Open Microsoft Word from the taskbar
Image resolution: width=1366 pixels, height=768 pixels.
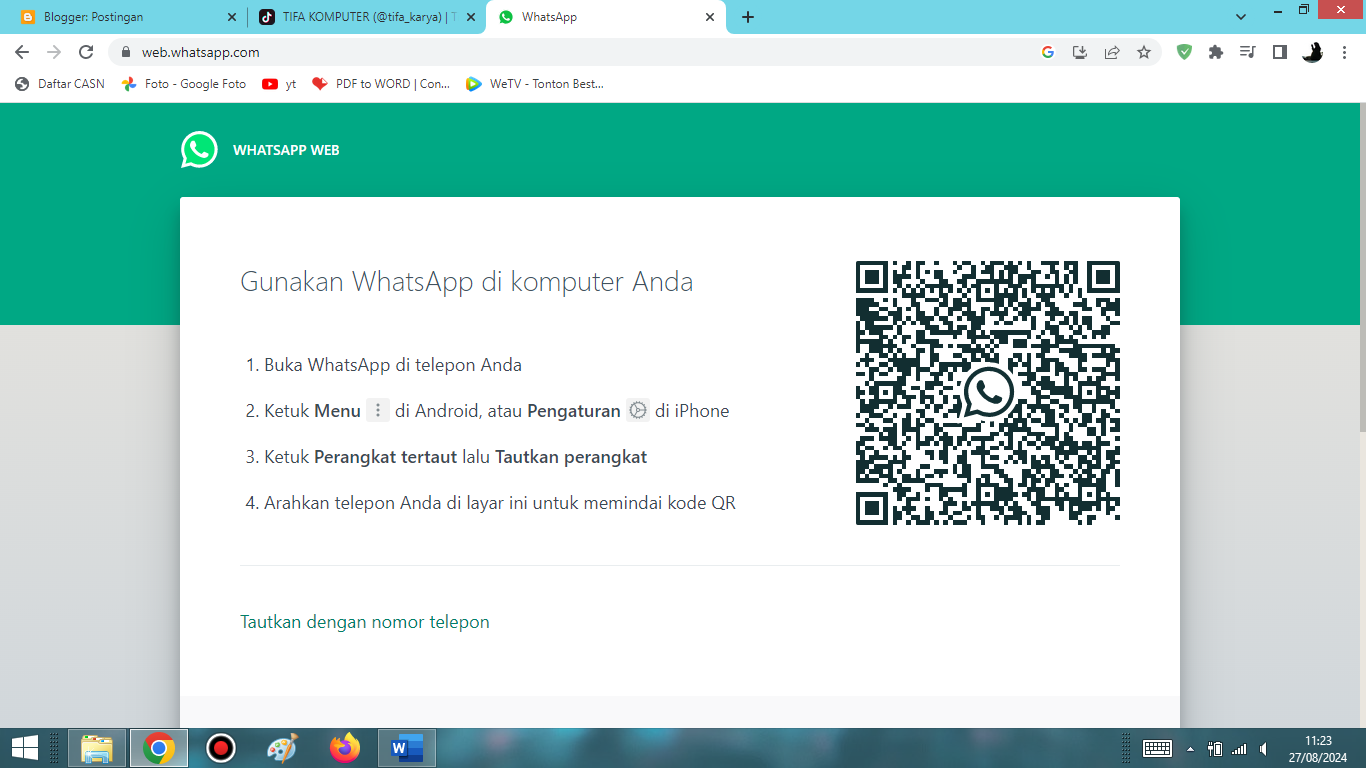click(407, 748)
